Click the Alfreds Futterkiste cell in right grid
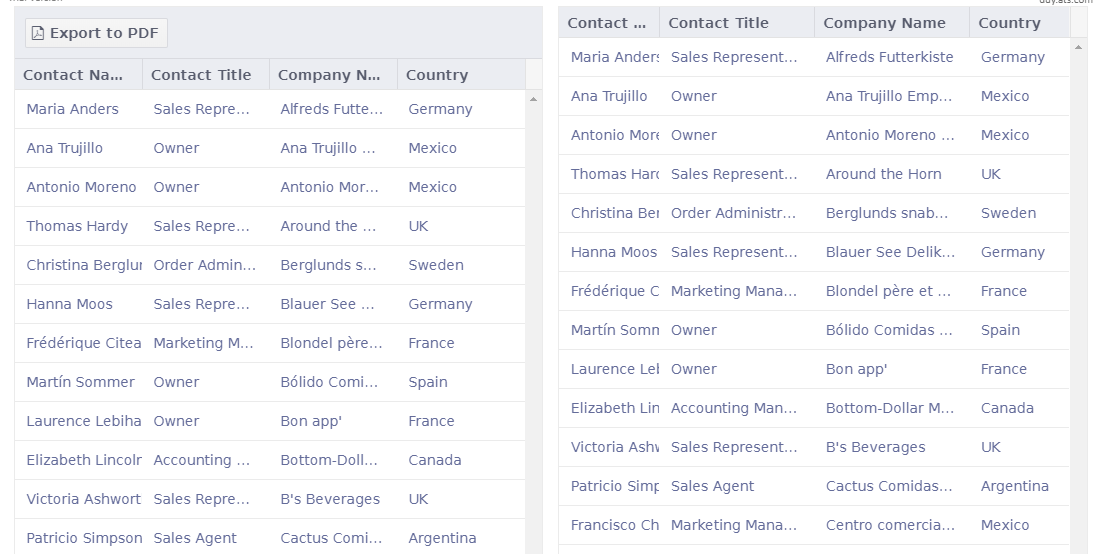The image size is (1098, 554). click(889, 57)
